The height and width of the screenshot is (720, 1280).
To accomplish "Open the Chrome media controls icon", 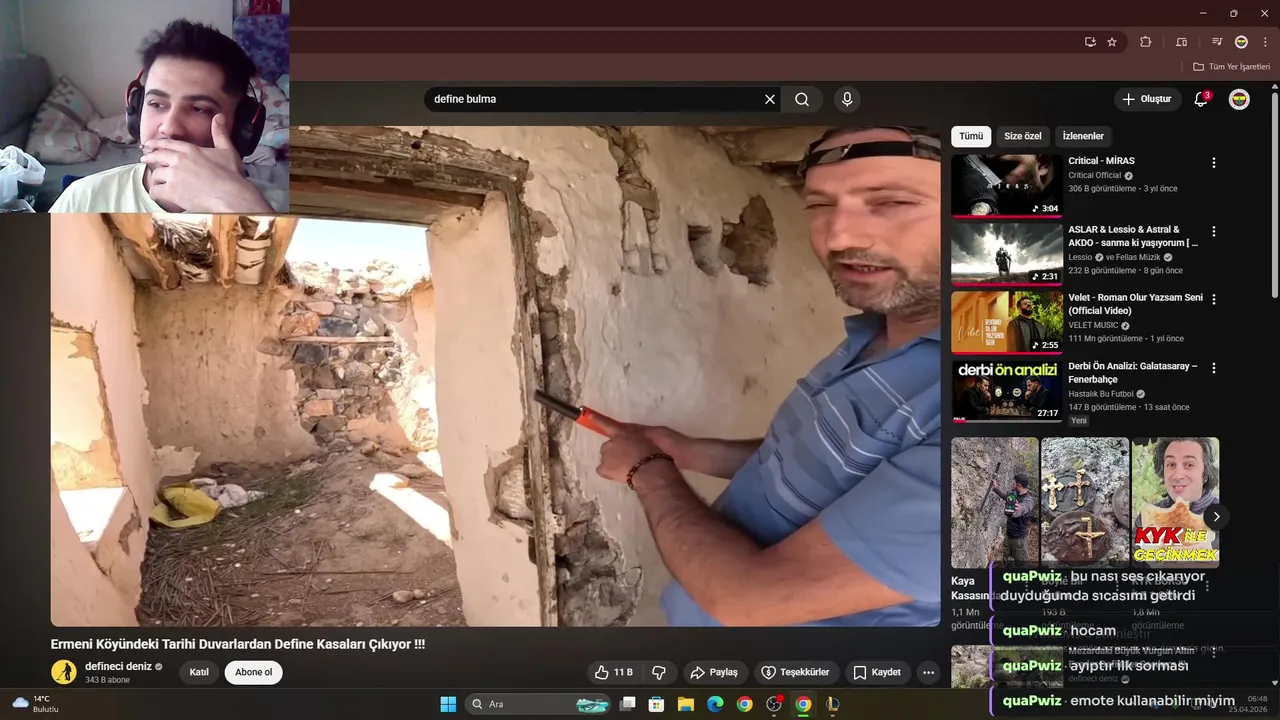I will point(1217,42).
